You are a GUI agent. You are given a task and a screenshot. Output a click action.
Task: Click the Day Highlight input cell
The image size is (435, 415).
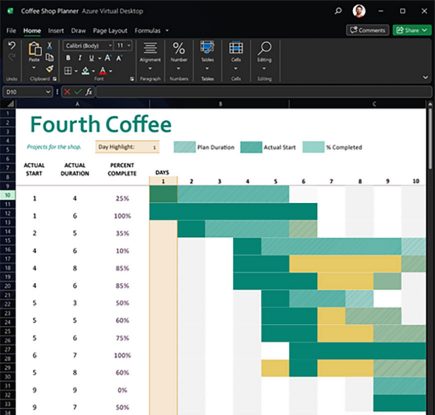click(127, 147)
